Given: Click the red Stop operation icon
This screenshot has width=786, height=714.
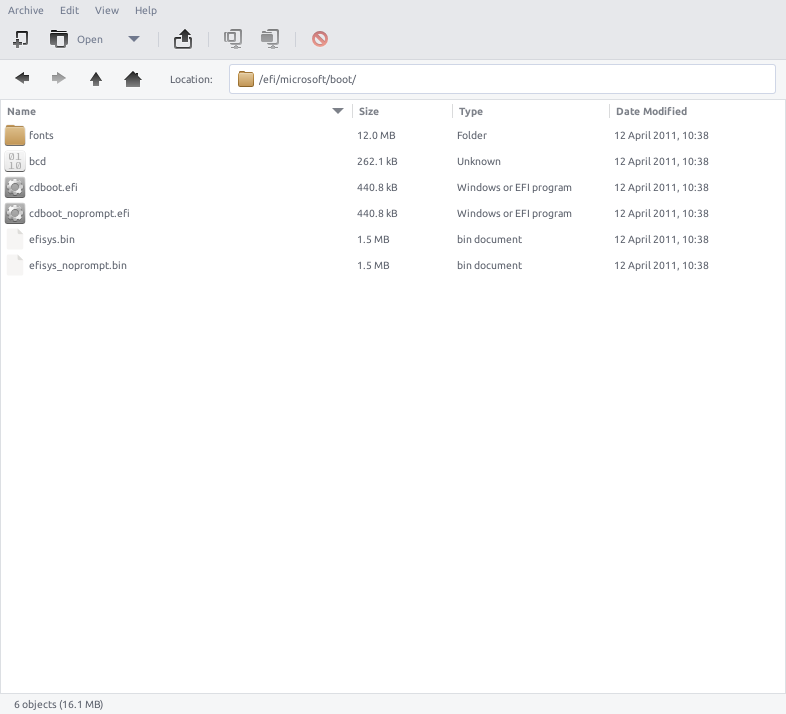Looking at the screenshot, I should pos(320,39).
